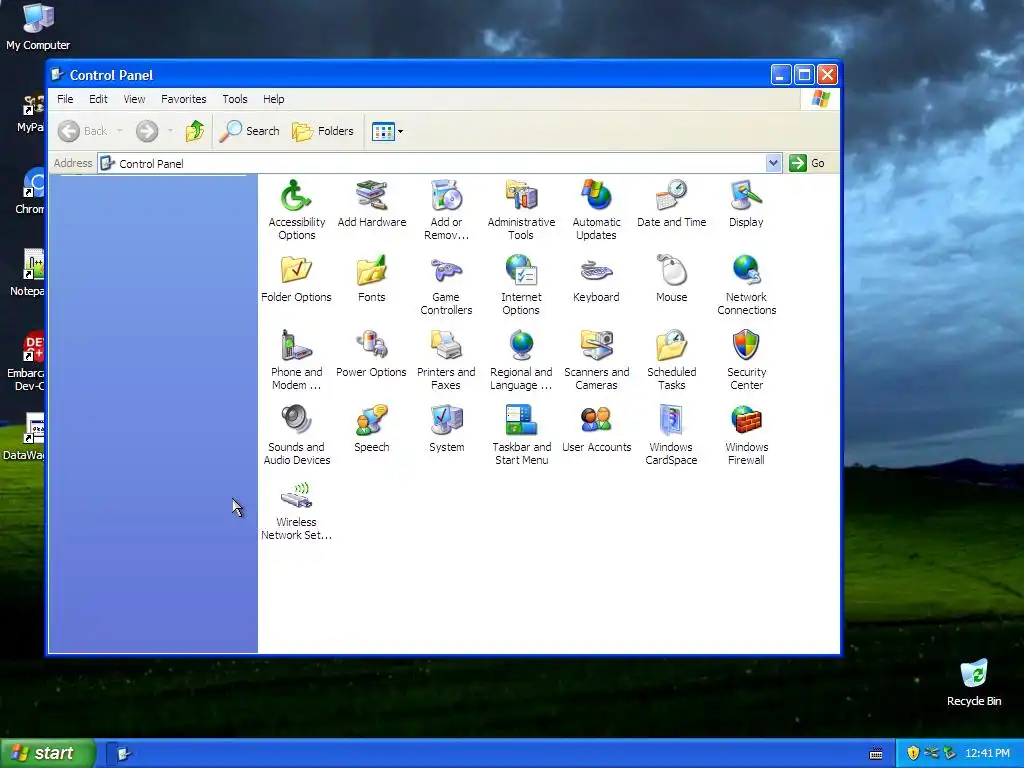Open the File menu
This screenshot has width=1024, height=768.
click(x=65, y=99)
